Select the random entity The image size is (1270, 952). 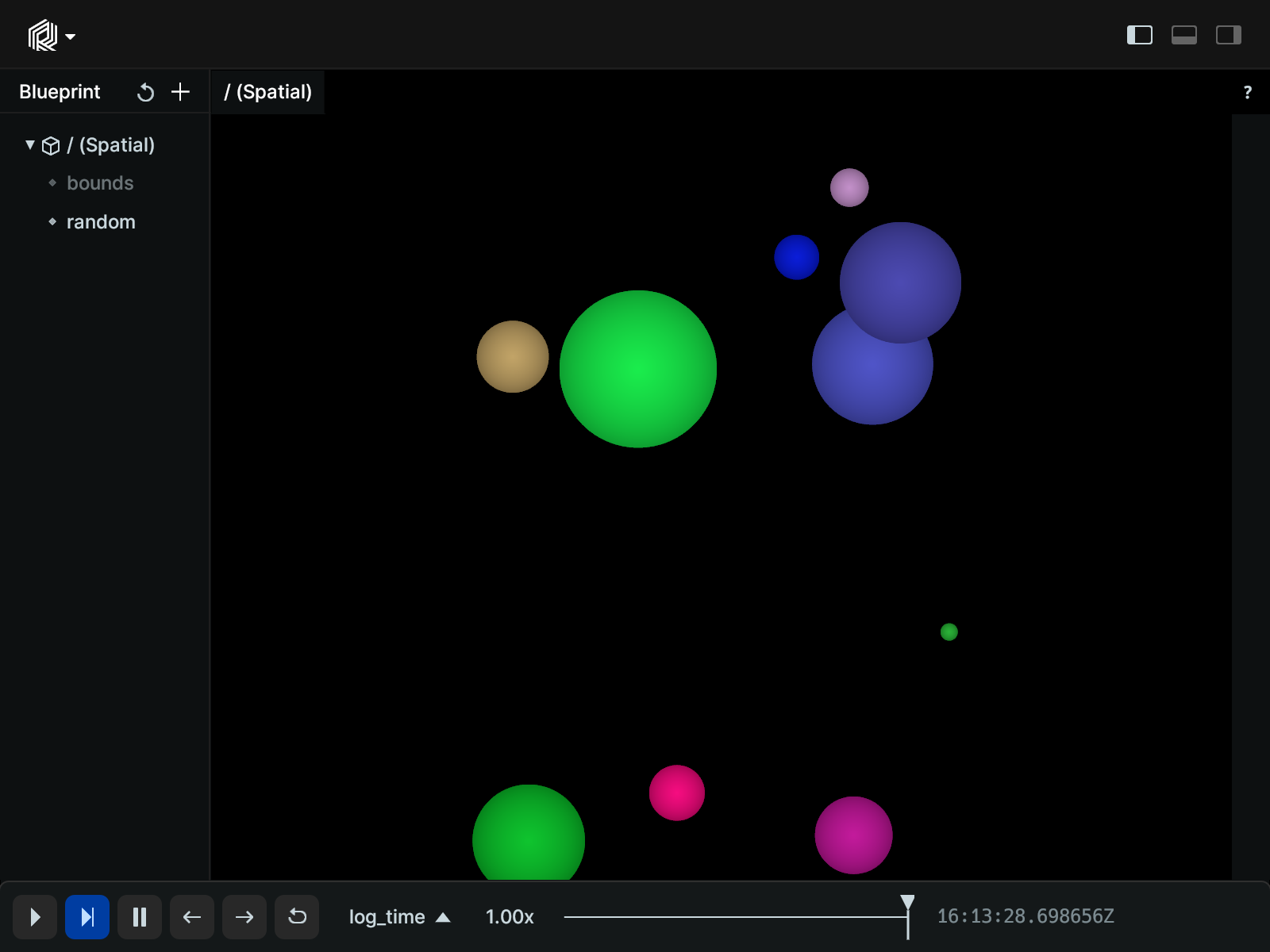point(101,222)
